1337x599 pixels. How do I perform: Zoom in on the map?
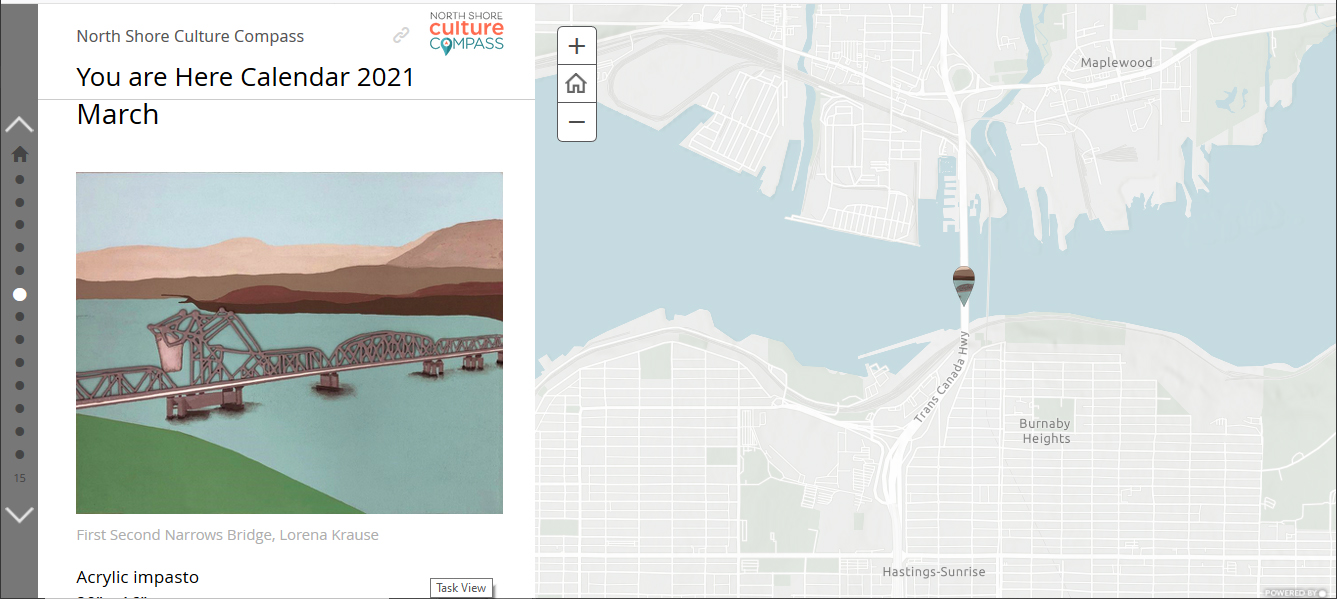(577, 46)
